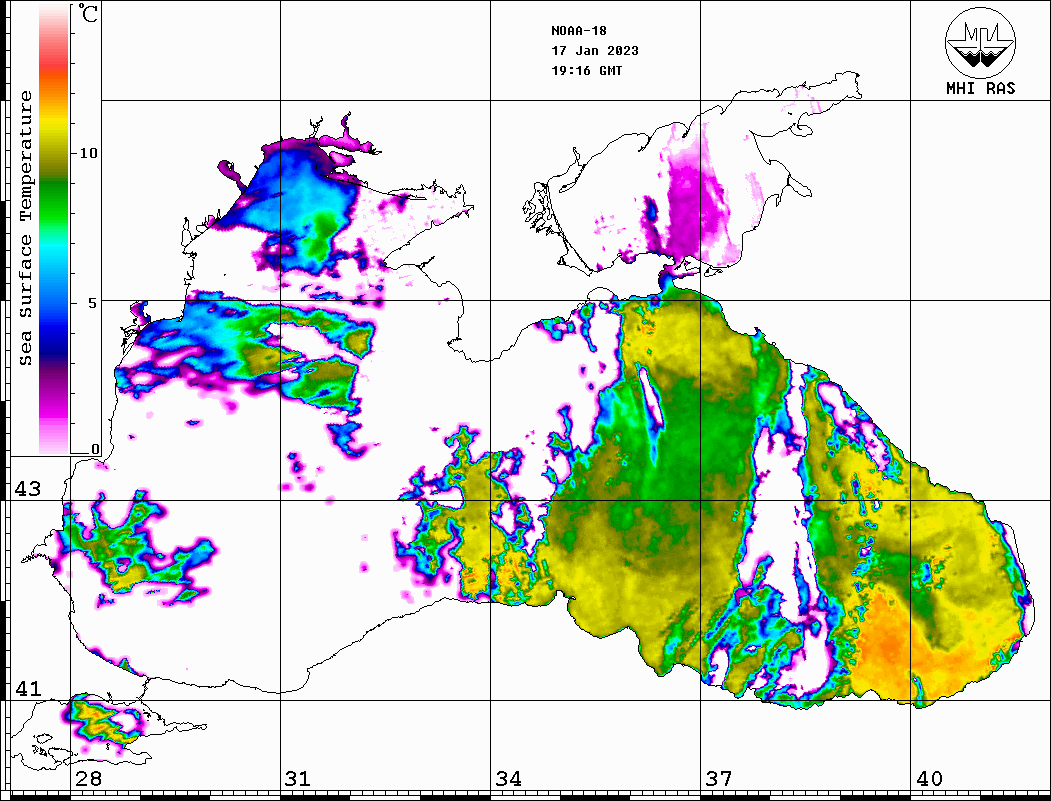Click the °C unit label
This screenshot has height=801, width=1051.
[87, 13]
